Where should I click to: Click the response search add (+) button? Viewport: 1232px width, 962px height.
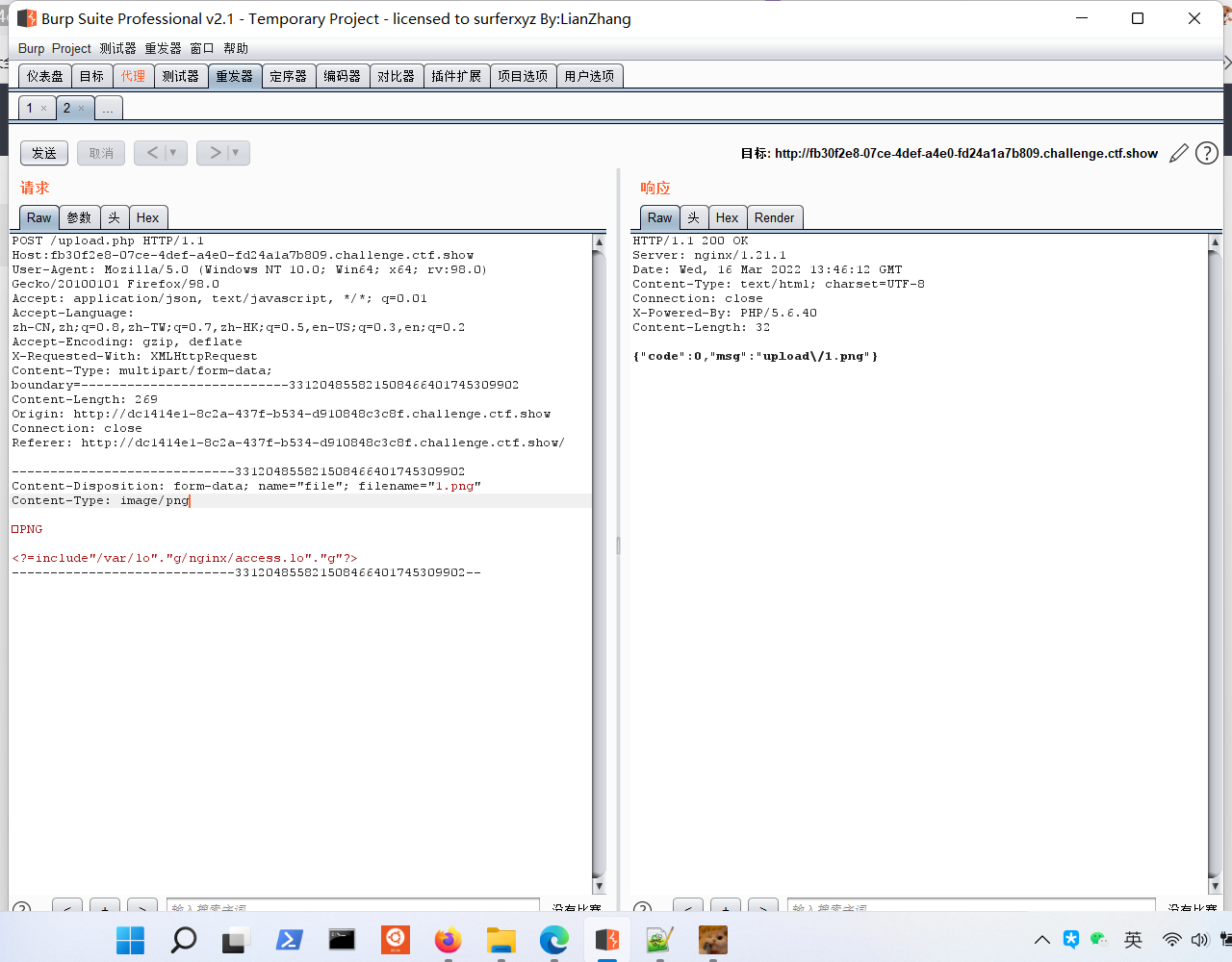point(725,906)
